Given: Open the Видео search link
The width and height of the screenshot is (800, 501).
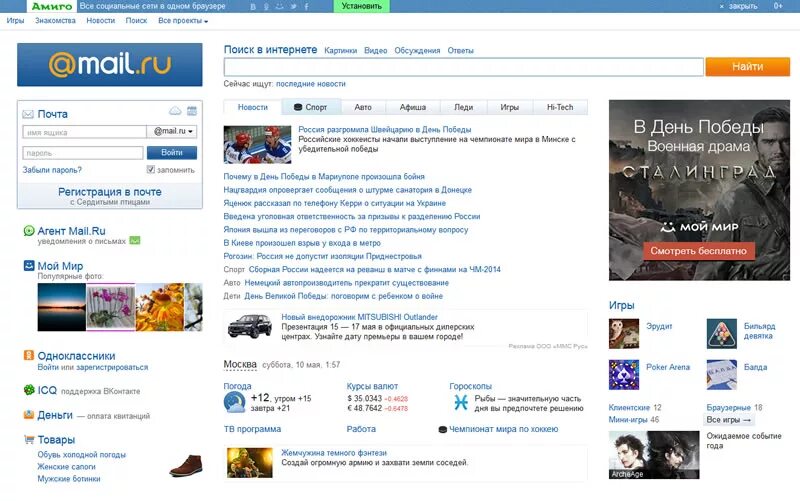Looking at the screenshot, I should coord(376,51).
